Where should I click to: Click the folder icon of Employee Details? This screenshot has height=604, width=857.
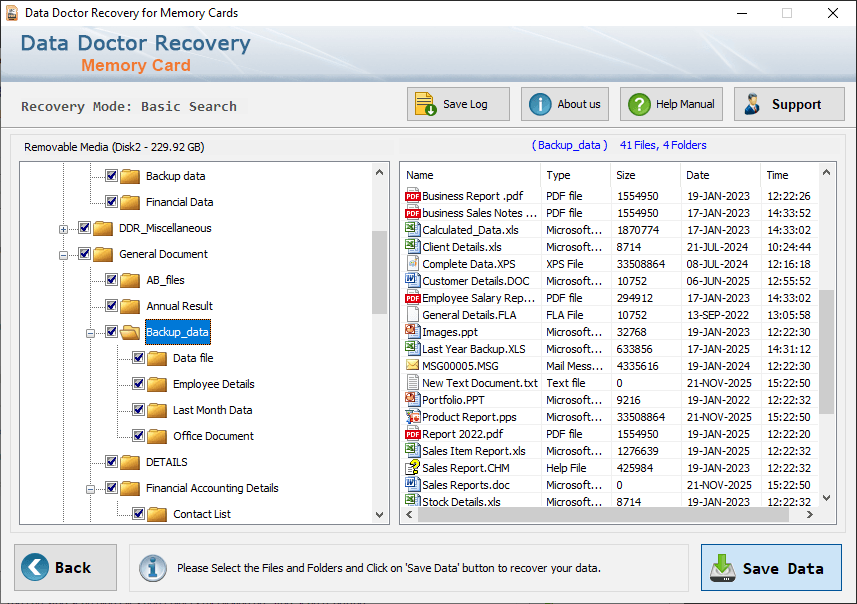click(157, 384)
